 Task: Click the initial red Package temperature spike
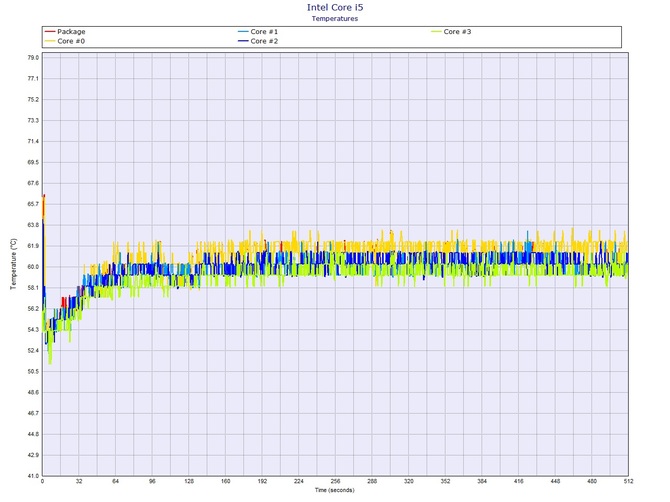pos(44,207)
